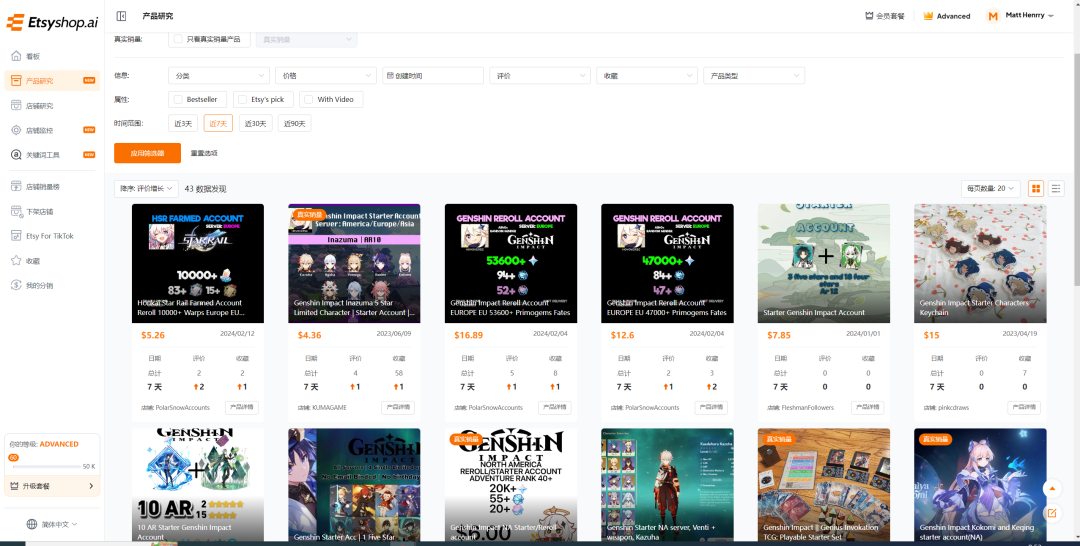Click 真实销量 badge on Kokomi Keqing card
The width and height of the screenshot is (1080, 546).
pyautogui.click(x=935, y=439)
